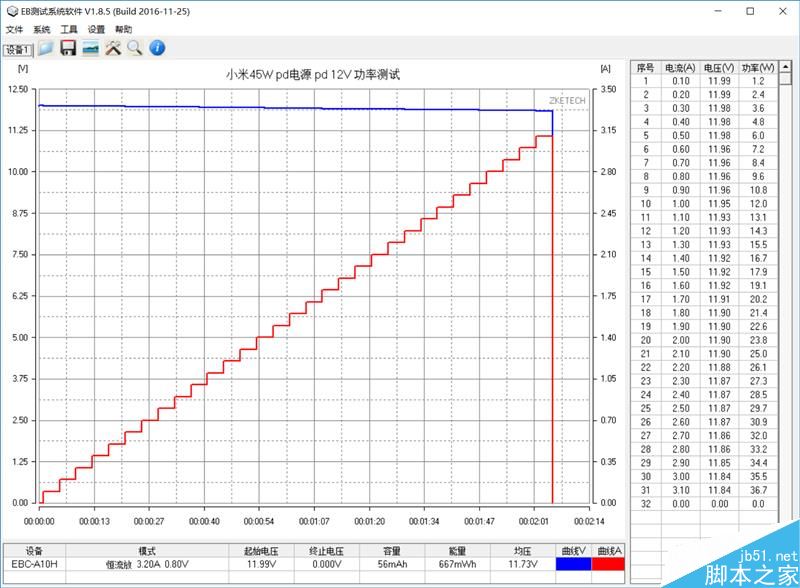Click the 能量 header
Image resolution: width=800 pixels, height=588 pixels.
point(457,551)
